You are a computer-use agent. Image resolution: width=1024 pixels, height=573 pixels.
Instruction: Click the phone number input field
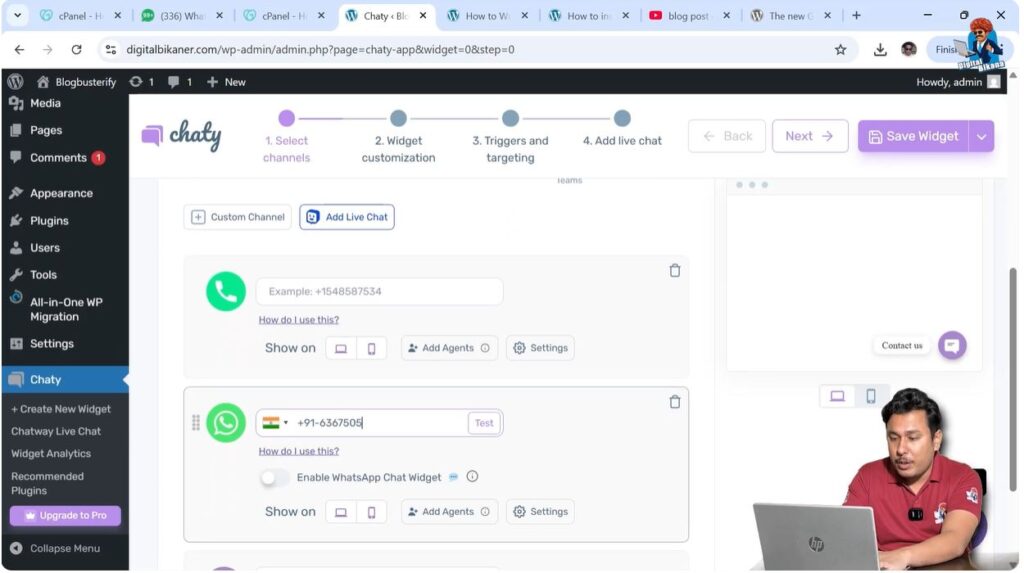tap(380, 292)
